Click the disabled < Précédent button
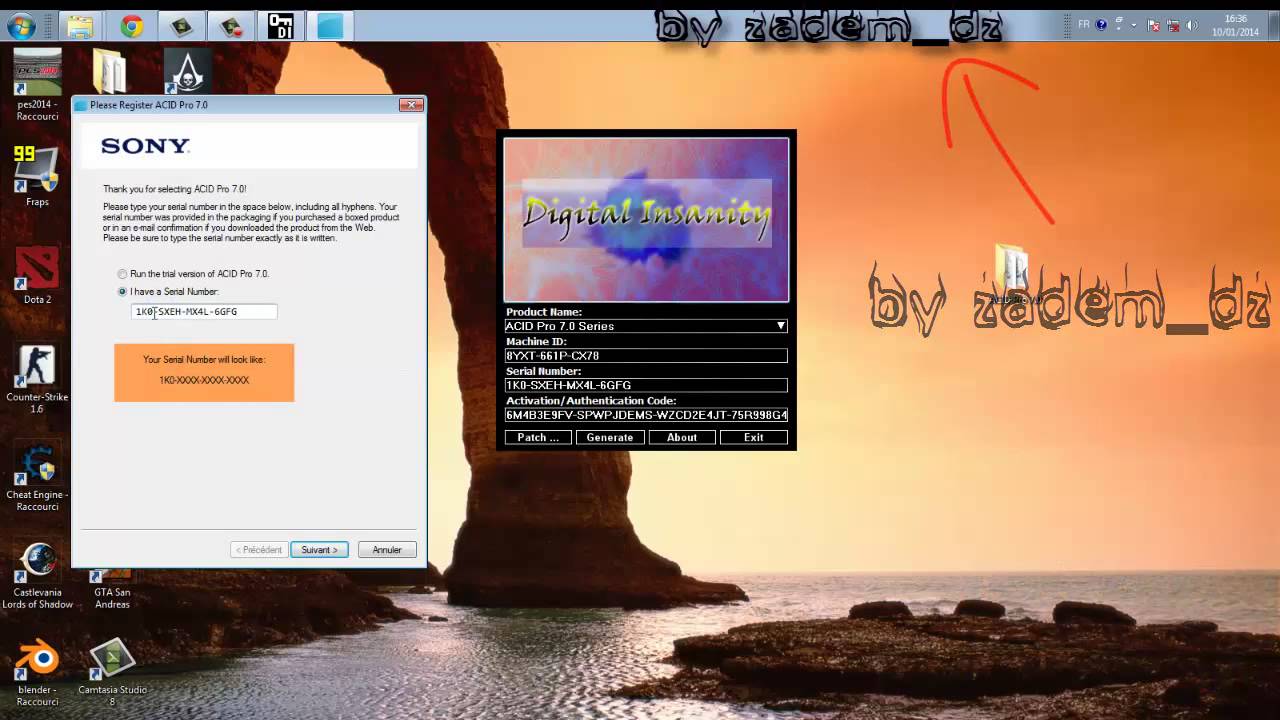Screen dimensions: 1280x720 pos(259,550)
